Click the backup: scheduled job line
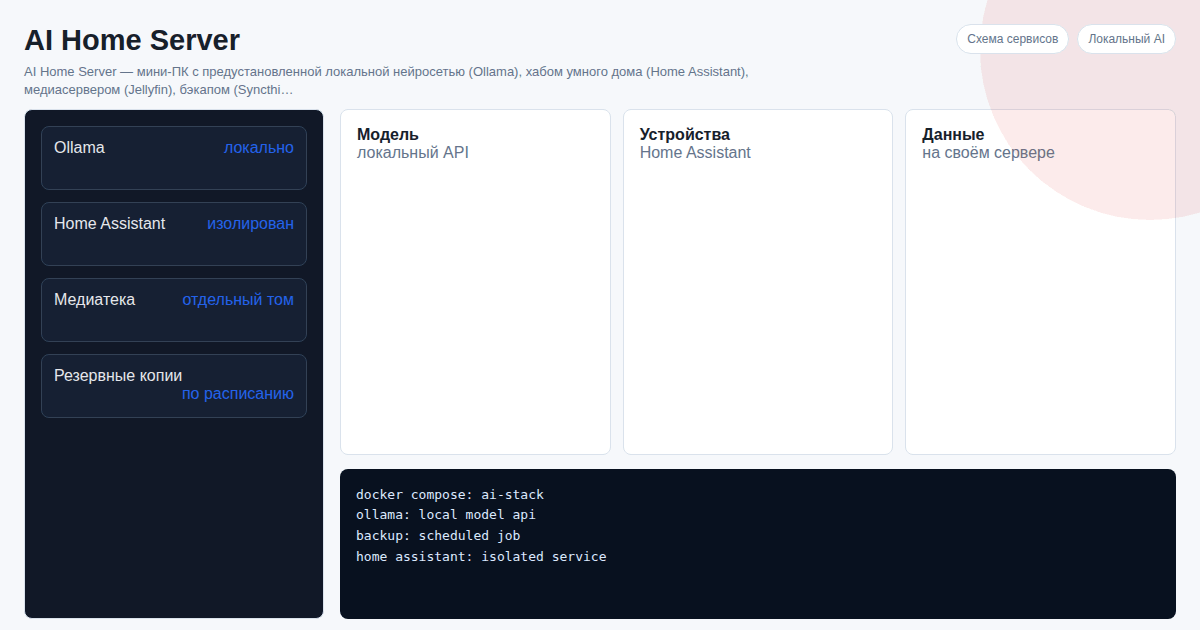Image resolution: width=1200 pixels, height=630 pixels. pyautogui.click(x=438, y=536)
